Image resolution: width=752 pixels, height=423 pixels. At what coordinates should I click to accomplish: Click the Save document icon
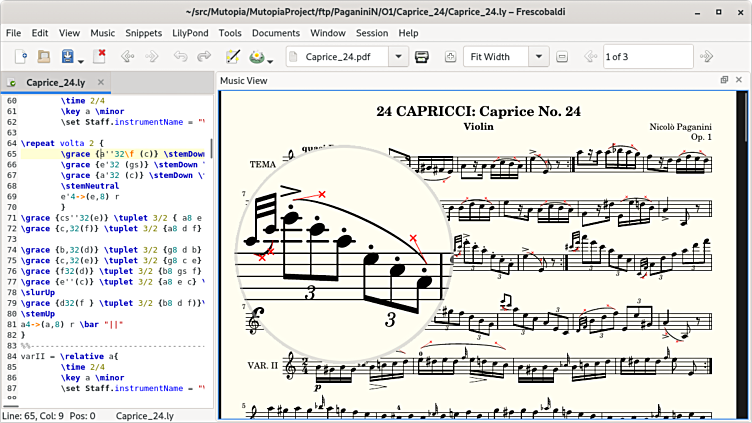click(67, 57)
